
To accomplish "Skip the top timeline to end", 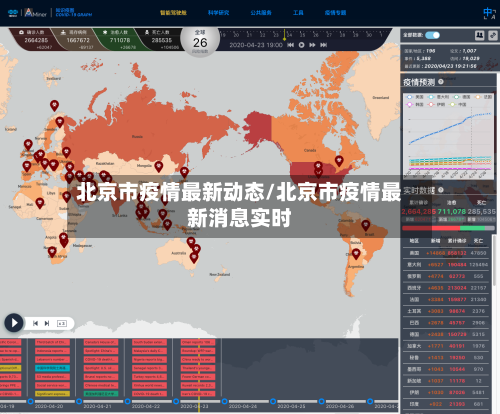I will tap(323, 45).
